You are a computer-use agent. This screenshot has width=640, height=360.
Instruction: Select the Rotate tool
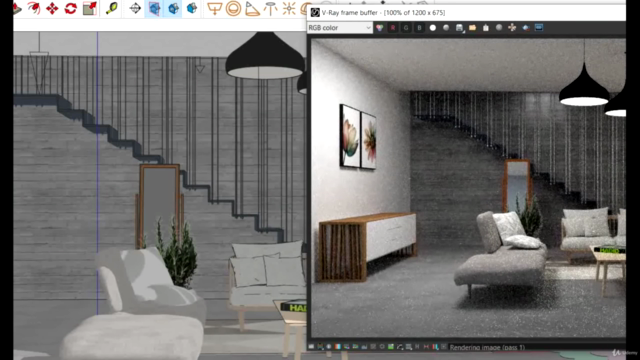click(71, 8)
